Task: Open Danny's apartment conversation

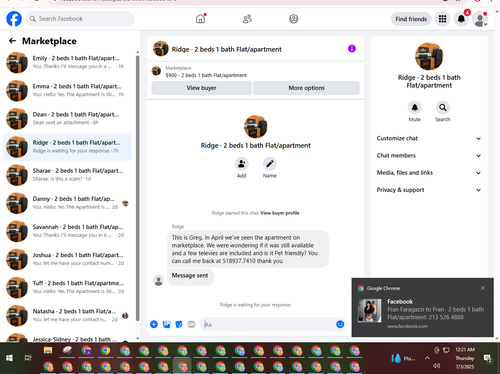Action: (67, 203)
